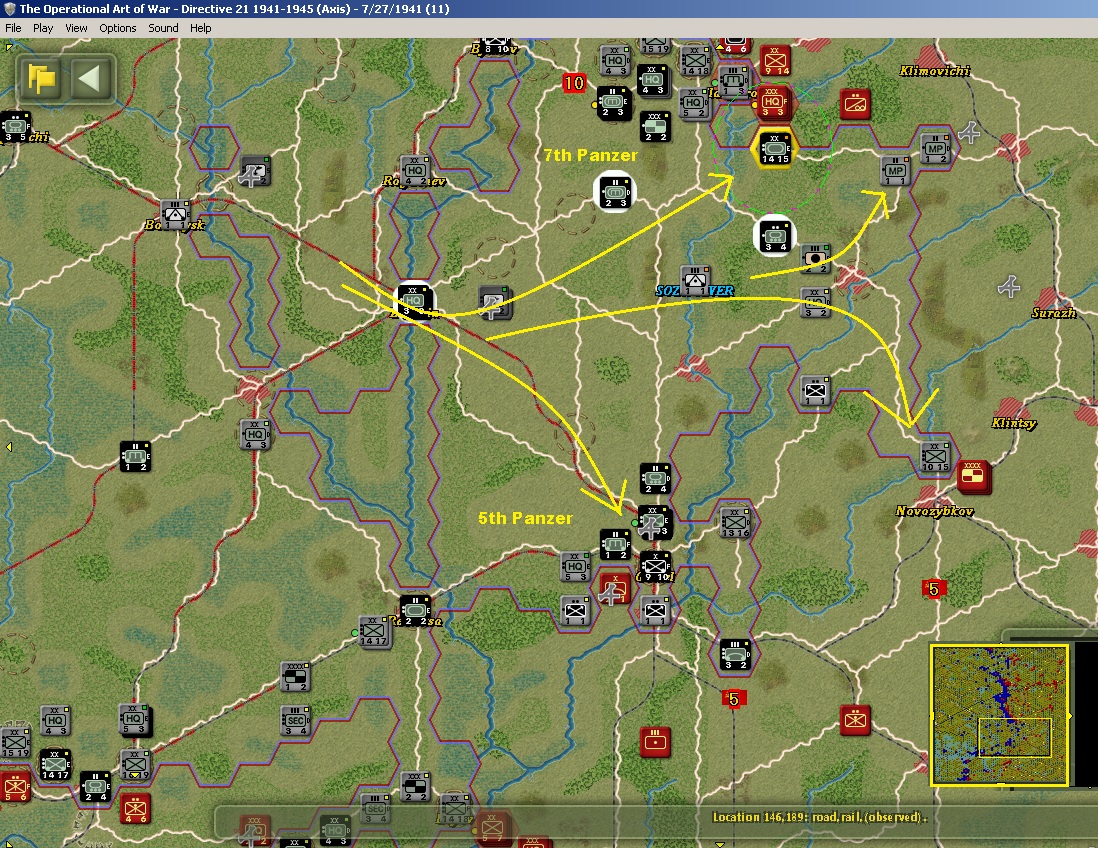Image resolution: width=1098 pixels, height=848 pixels.
Task: Select the gray XXX 2 2 checkered unit
Action: pyautogui.click(x=415, y=786)
